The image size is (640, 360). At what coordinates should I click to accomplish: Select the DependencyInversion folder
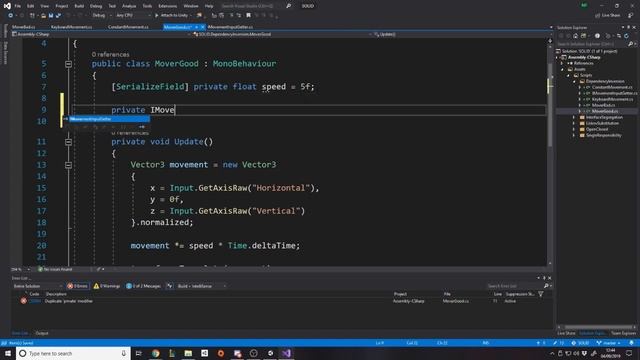click(x=605, y=81)
